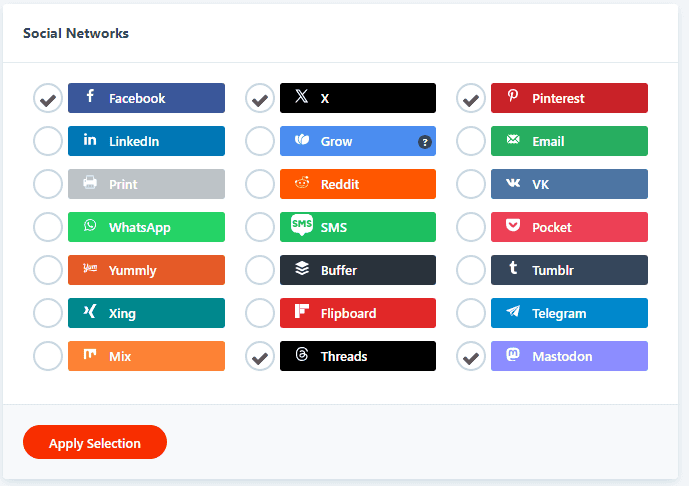The height and width of the screenshot is (486, 689).
Task: Check the Email network checkbox
Action: [471, 141]
